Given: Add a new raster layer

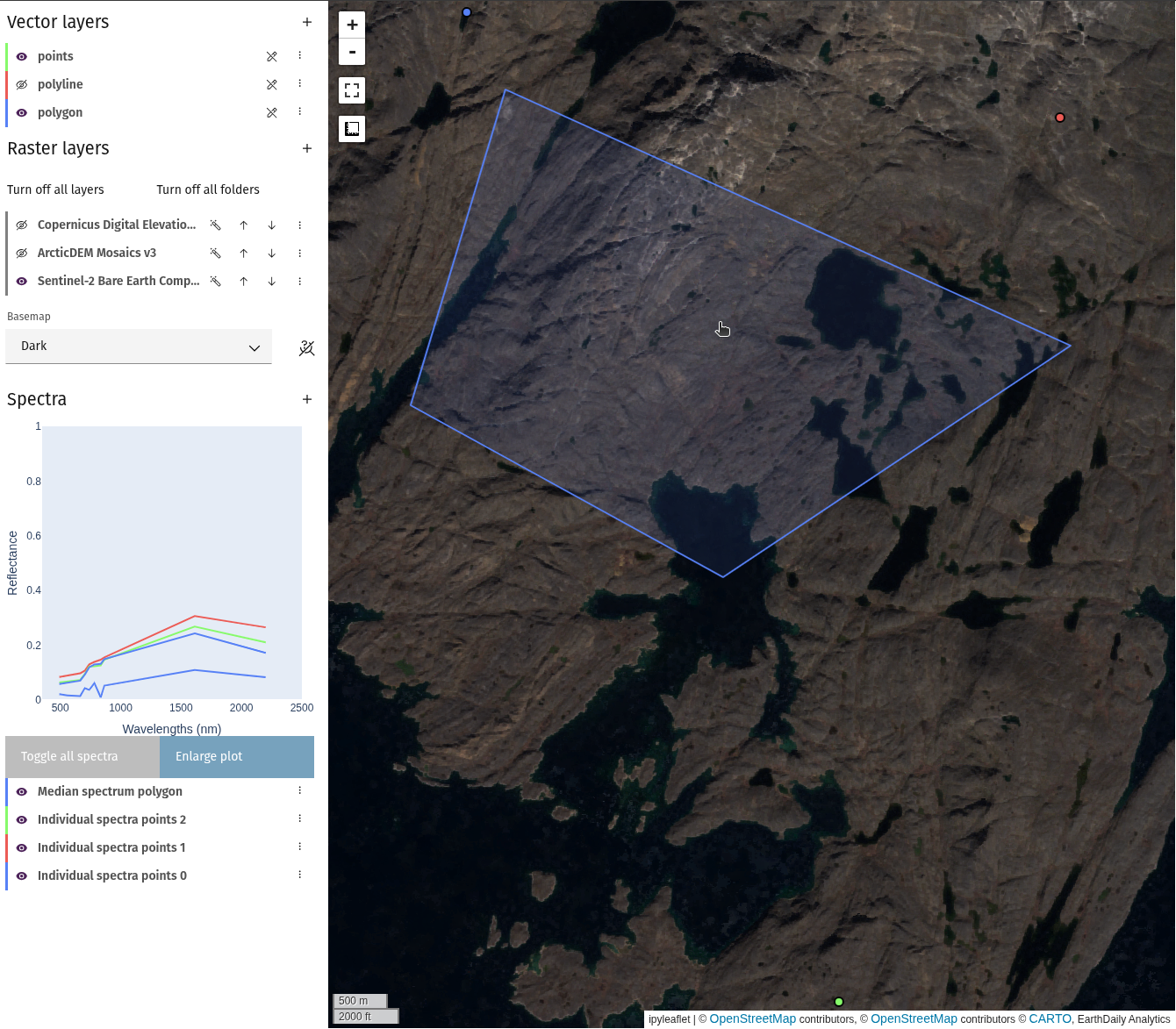Looking at the screenshot, I should 307,148.
